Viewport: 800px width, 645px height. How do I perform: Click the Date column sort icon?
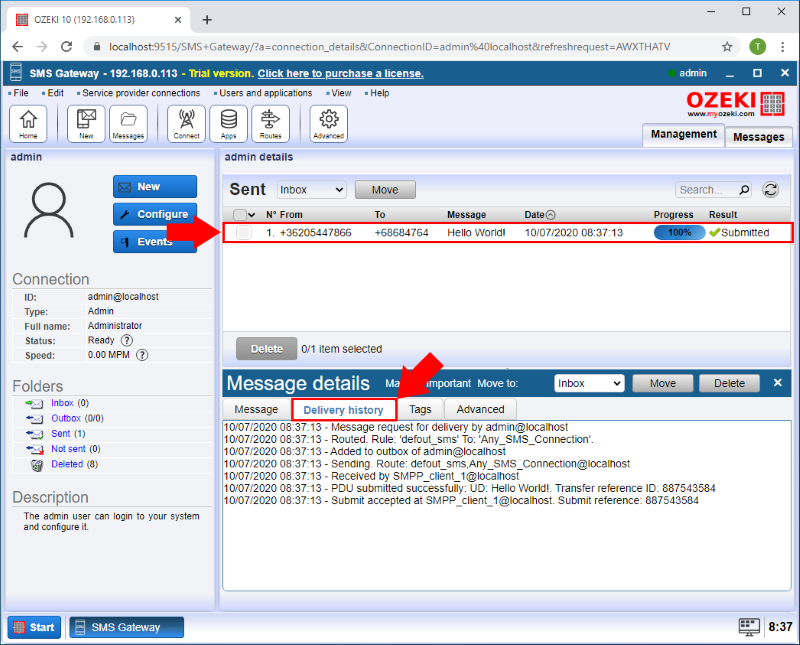click(x=551, y=215)
